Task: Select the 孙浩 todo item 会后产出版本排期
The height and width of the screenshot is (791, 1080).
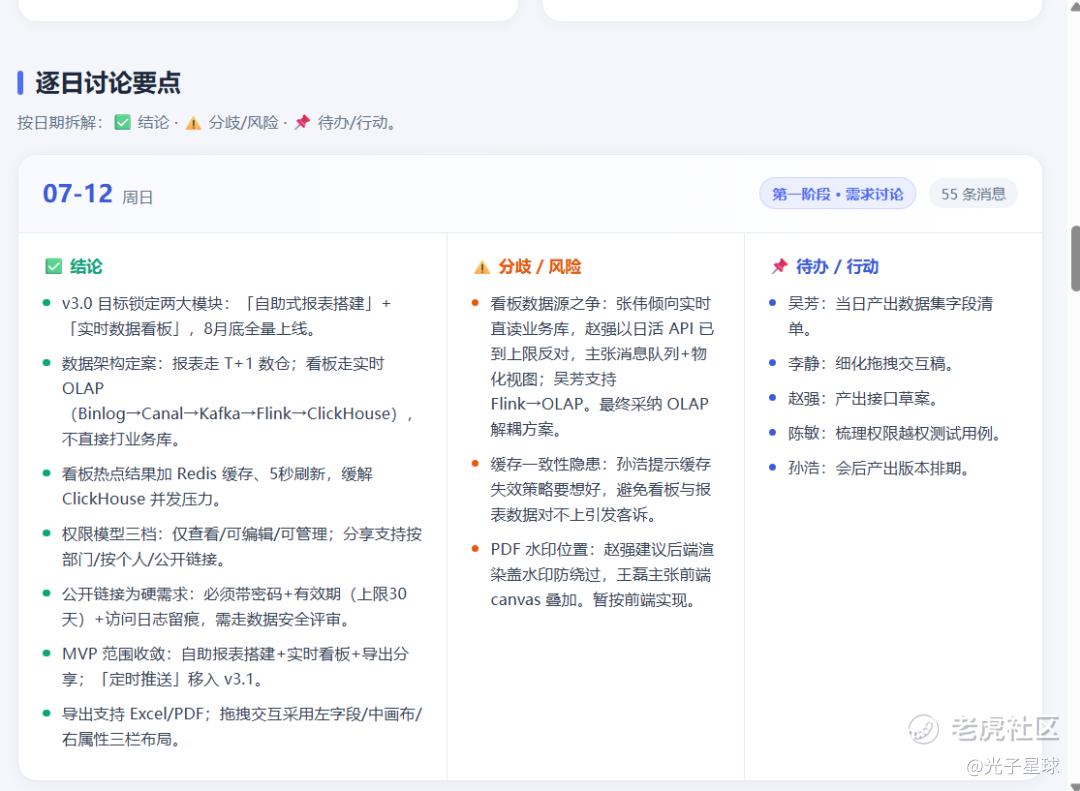Action: click(x=880, y=469)
